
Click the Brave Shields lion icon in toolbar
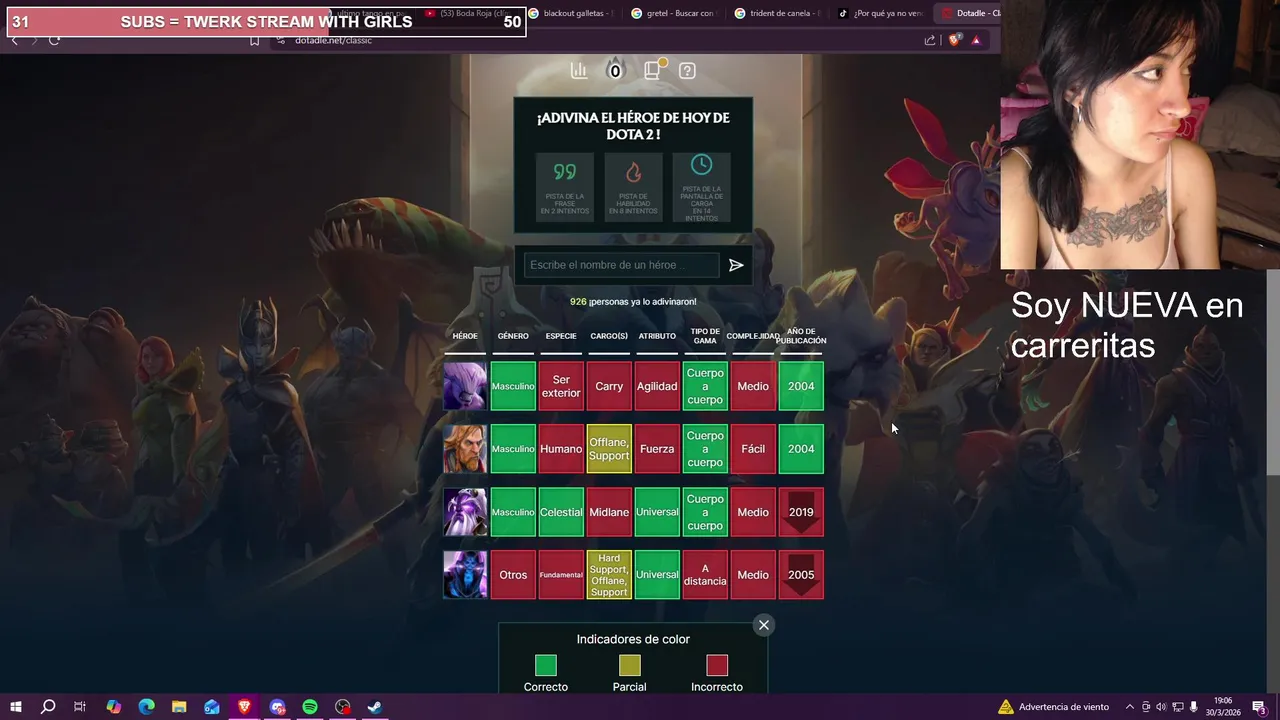pyautogui.click(x=954, y=40)
